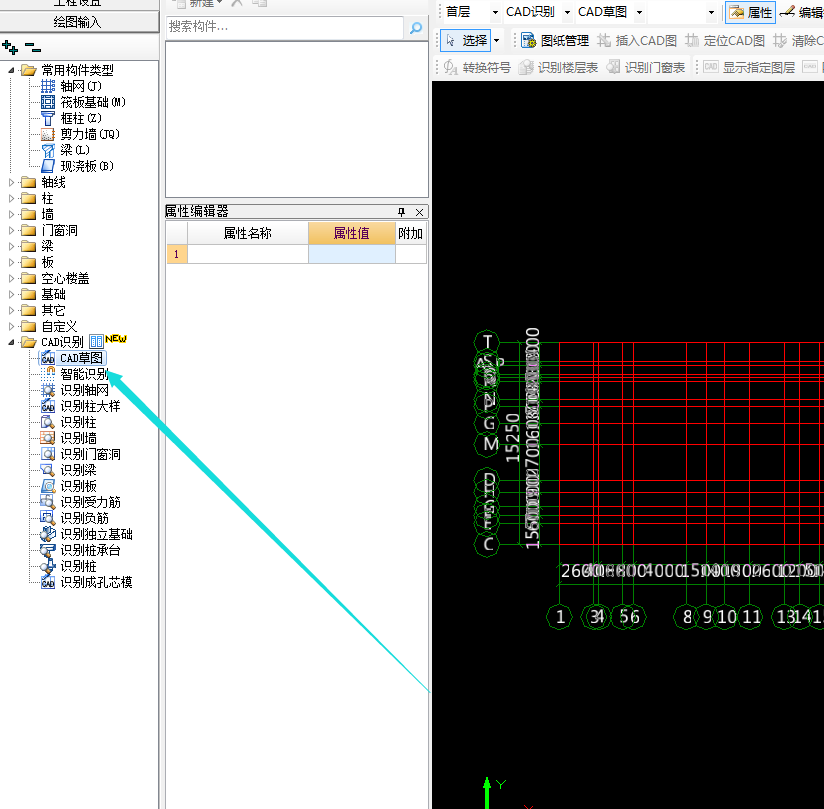Open 识别板 tool
Screen dimensions: 824x809
pos(69,486)
